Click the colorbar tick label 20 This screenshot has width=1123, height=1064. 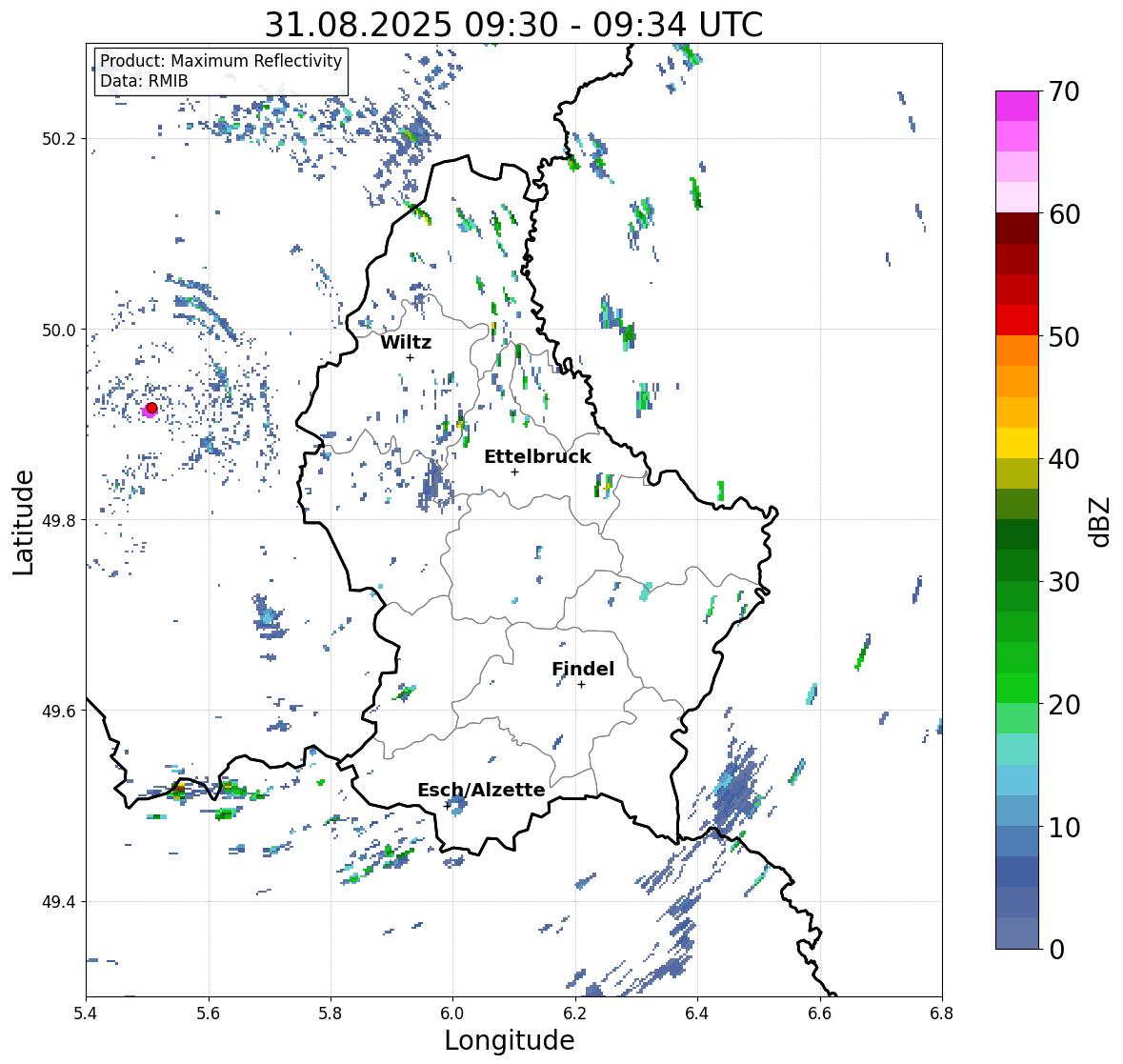click(x=1064, y=705)
